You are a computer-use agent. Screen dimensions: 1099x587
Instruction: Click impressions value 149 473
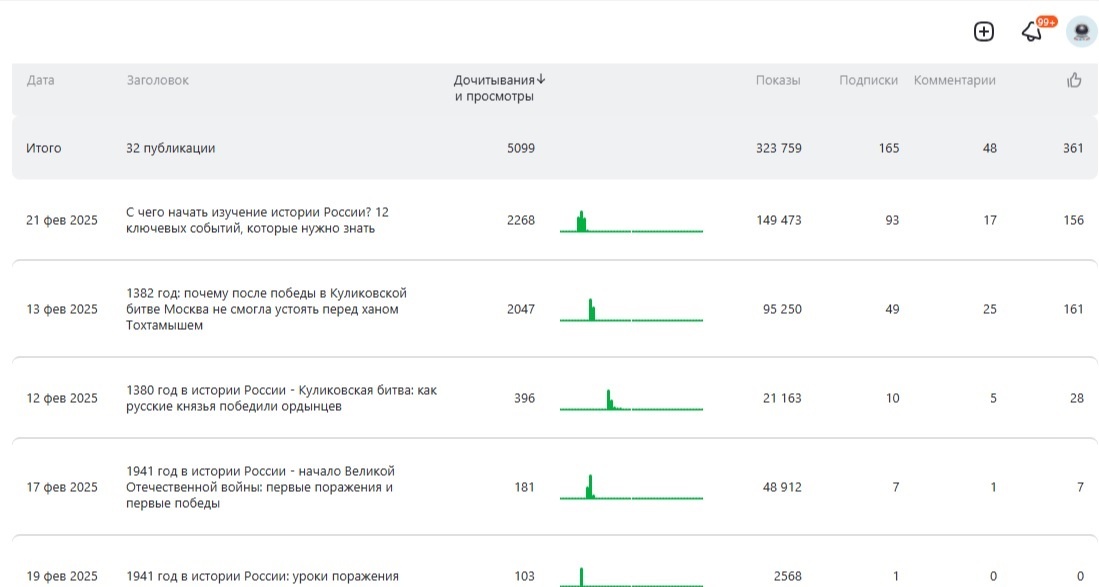(779, 220)
